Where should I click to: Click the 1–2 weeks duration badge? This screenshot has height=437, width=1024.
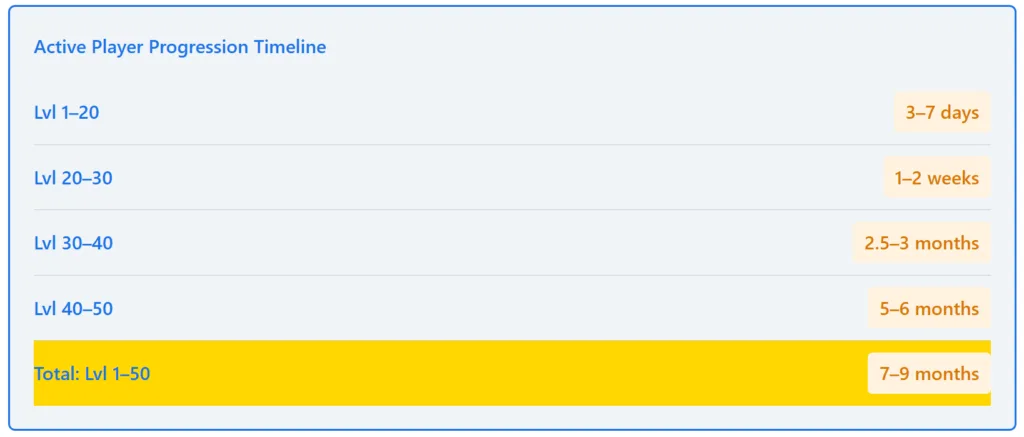click(937, 179)
